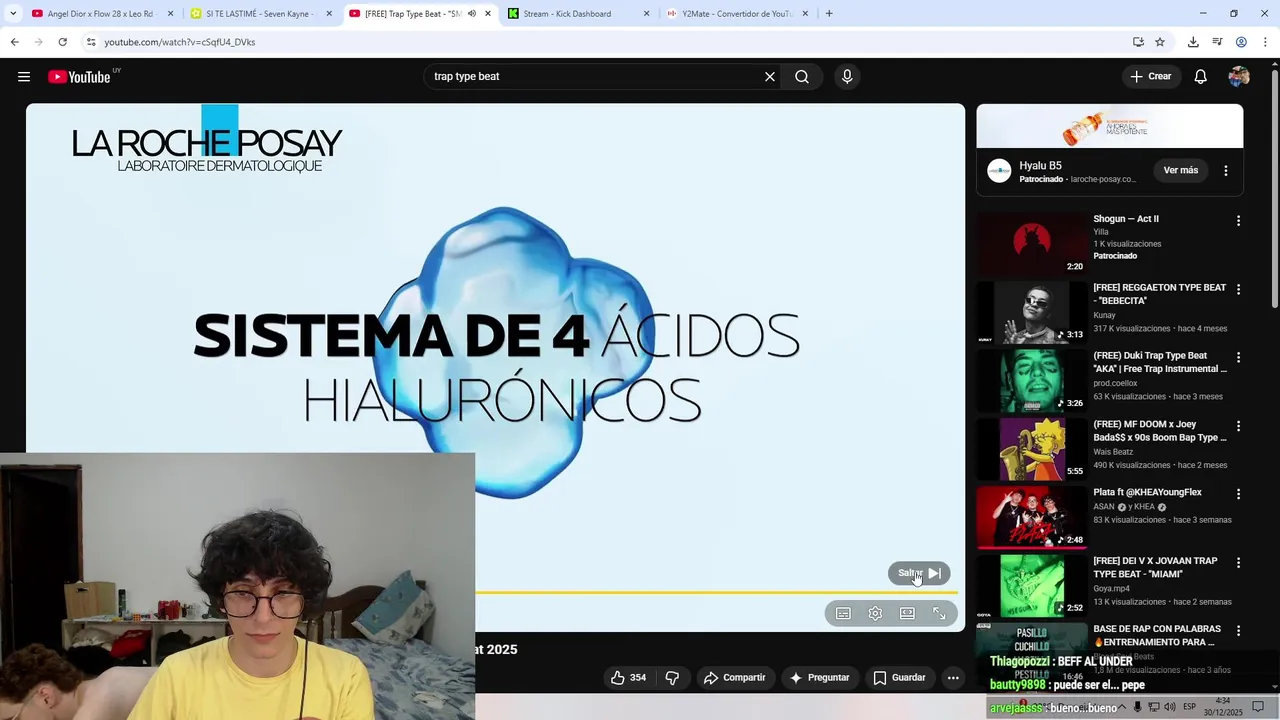Open the Chrome three-dot menu
This screenshot has height=720, width=1280.
(1265, 42)
